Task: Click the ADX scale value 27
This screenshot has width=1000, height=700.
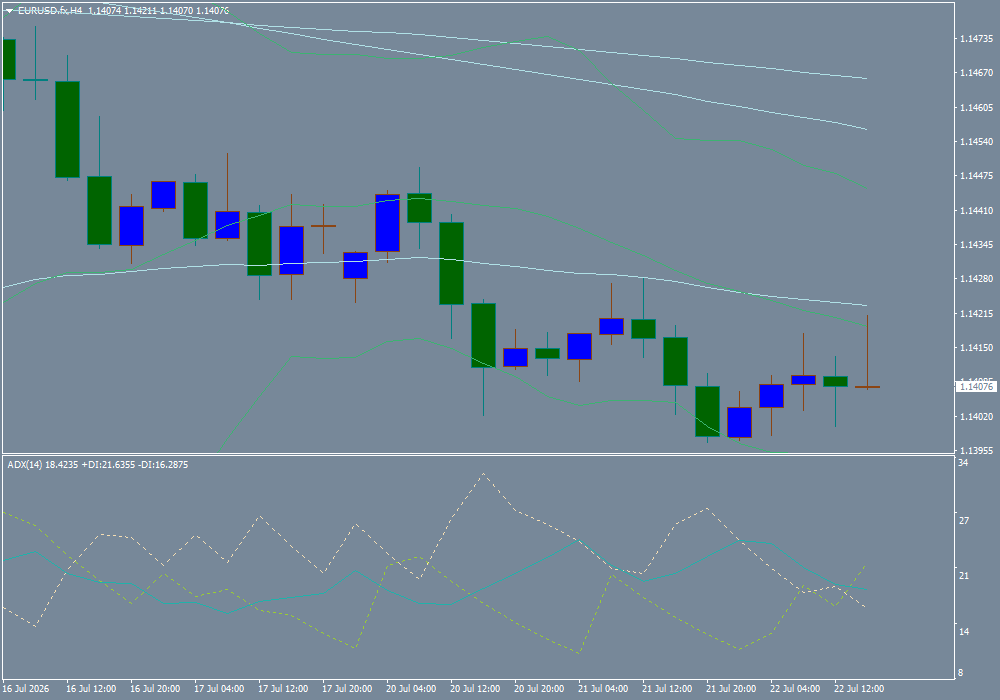Action: pos(964,521)
